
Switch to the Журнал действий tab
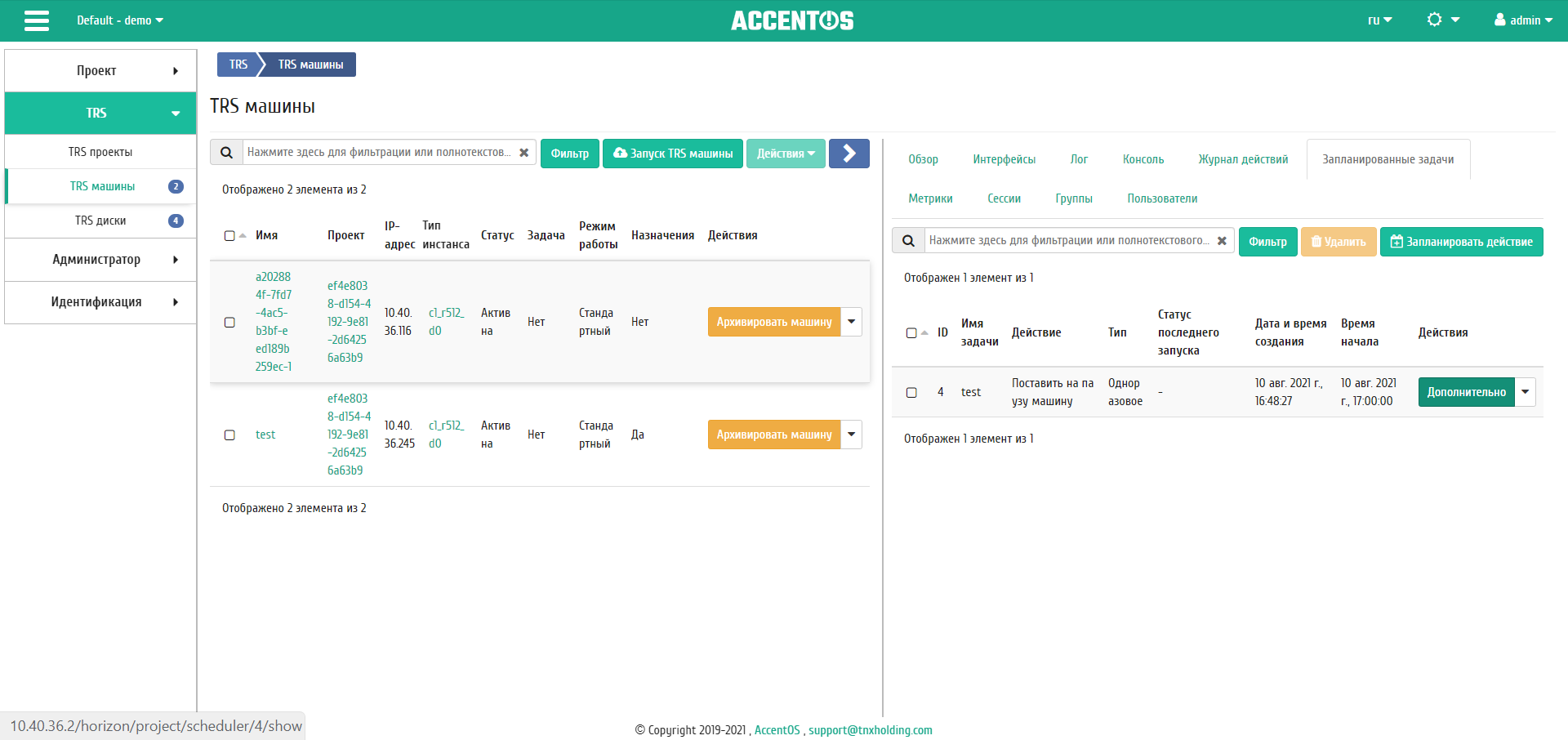point(1243,159)
